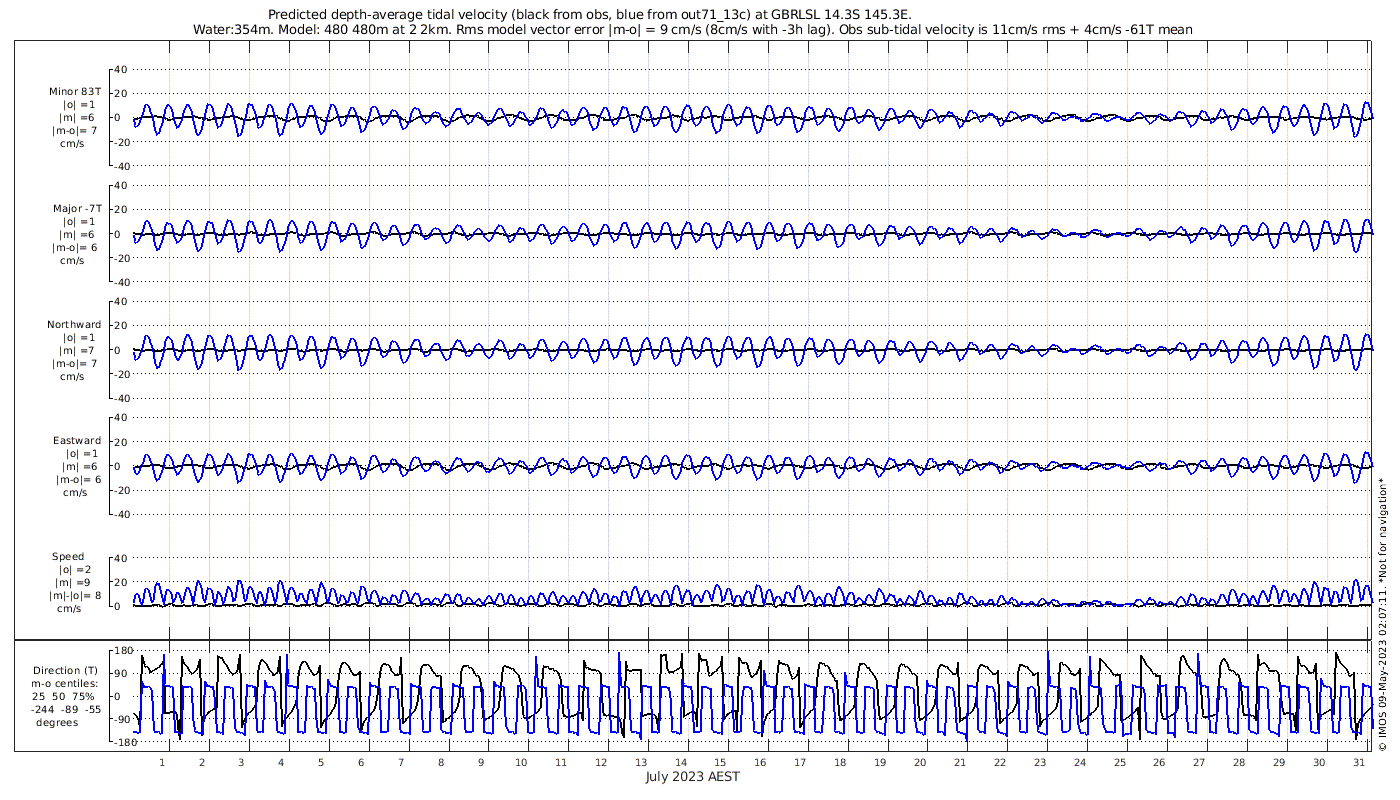
Task: Click the plot title text at top
Action: [x=591, y=14]
